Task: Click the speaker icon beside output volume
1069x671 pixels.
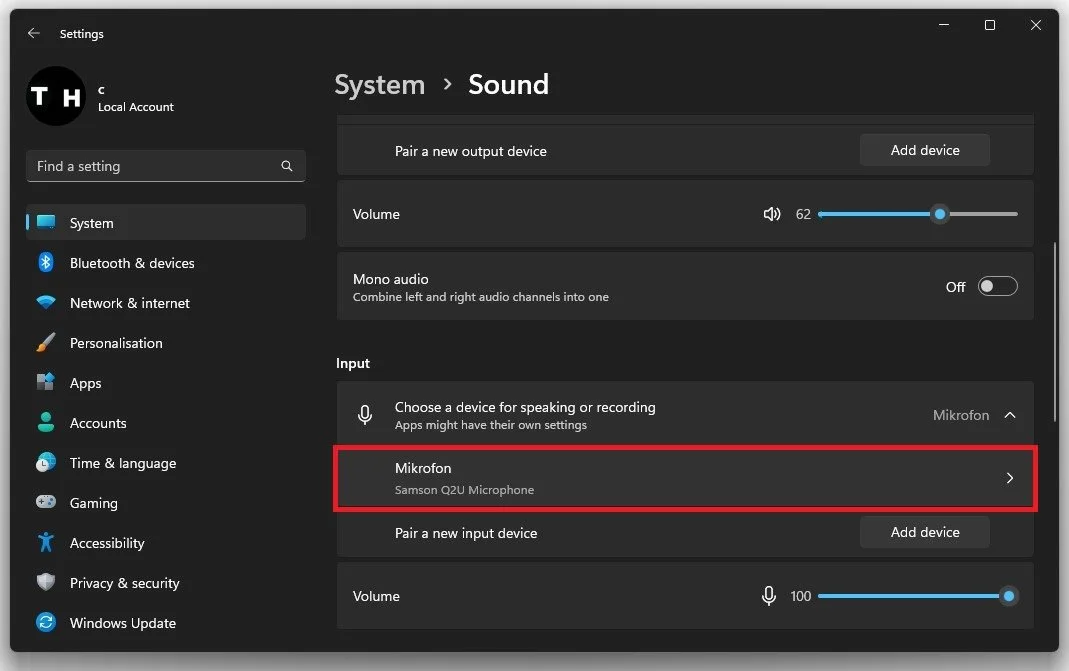Action: tap(772, 214)
